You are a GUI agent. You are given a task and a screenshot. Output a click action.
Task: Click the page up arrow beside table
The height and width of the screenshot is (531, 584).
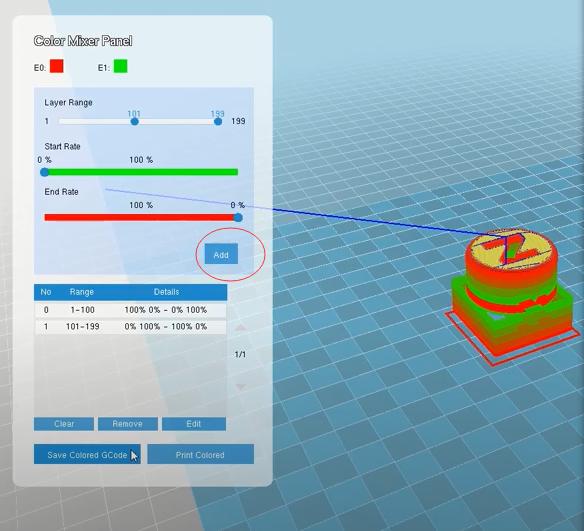tap(241, 328)
